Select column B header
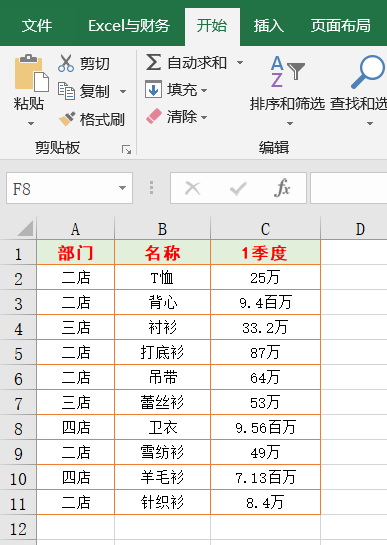Screen dimensions: 387x545 pos(162,229)
